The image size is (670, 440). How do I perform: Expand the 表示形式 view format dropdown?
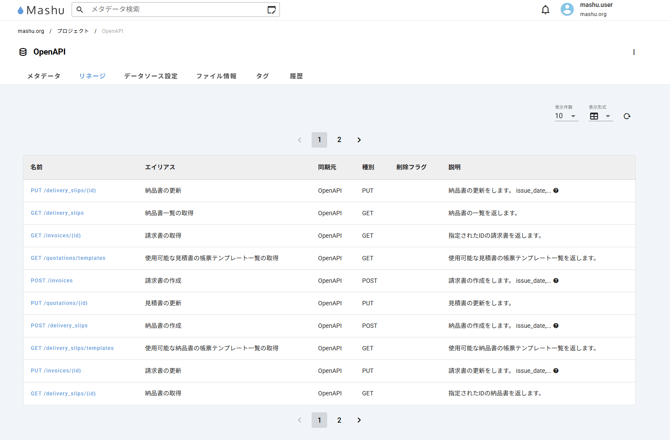pos(599,116)
